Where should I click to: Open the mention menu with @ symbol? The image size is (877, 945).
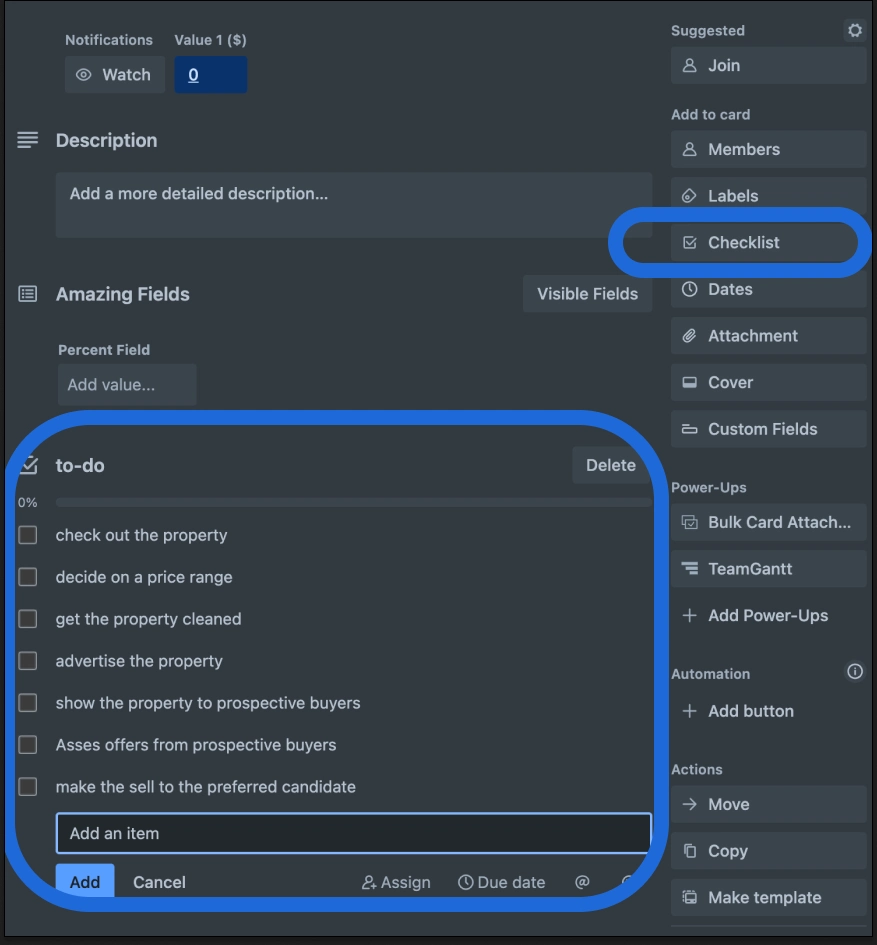(x=582, y=882)
